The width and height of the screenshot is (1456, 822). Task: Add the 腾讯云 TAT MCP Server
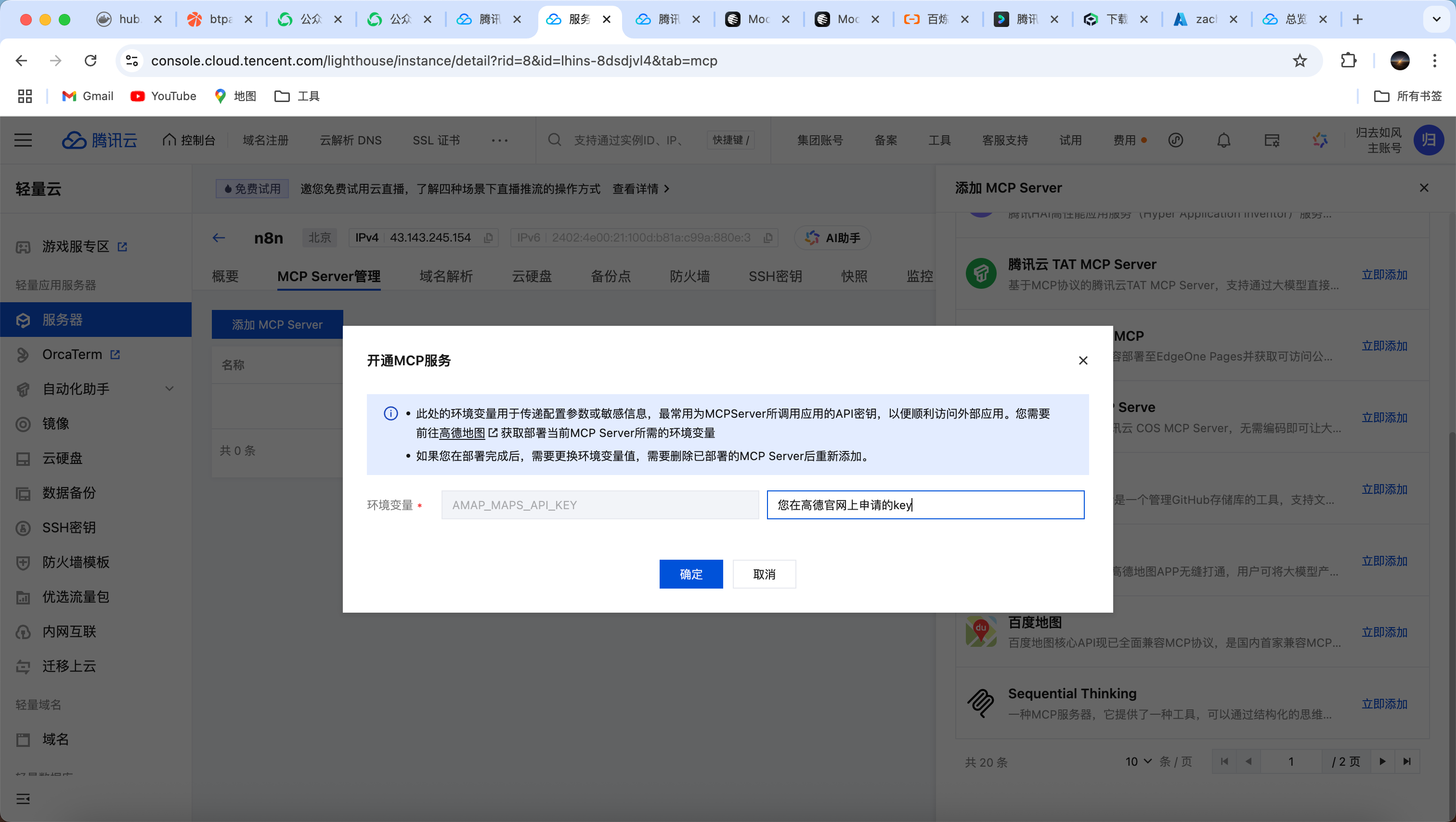pyautogui.click(x=1384, y=275)
